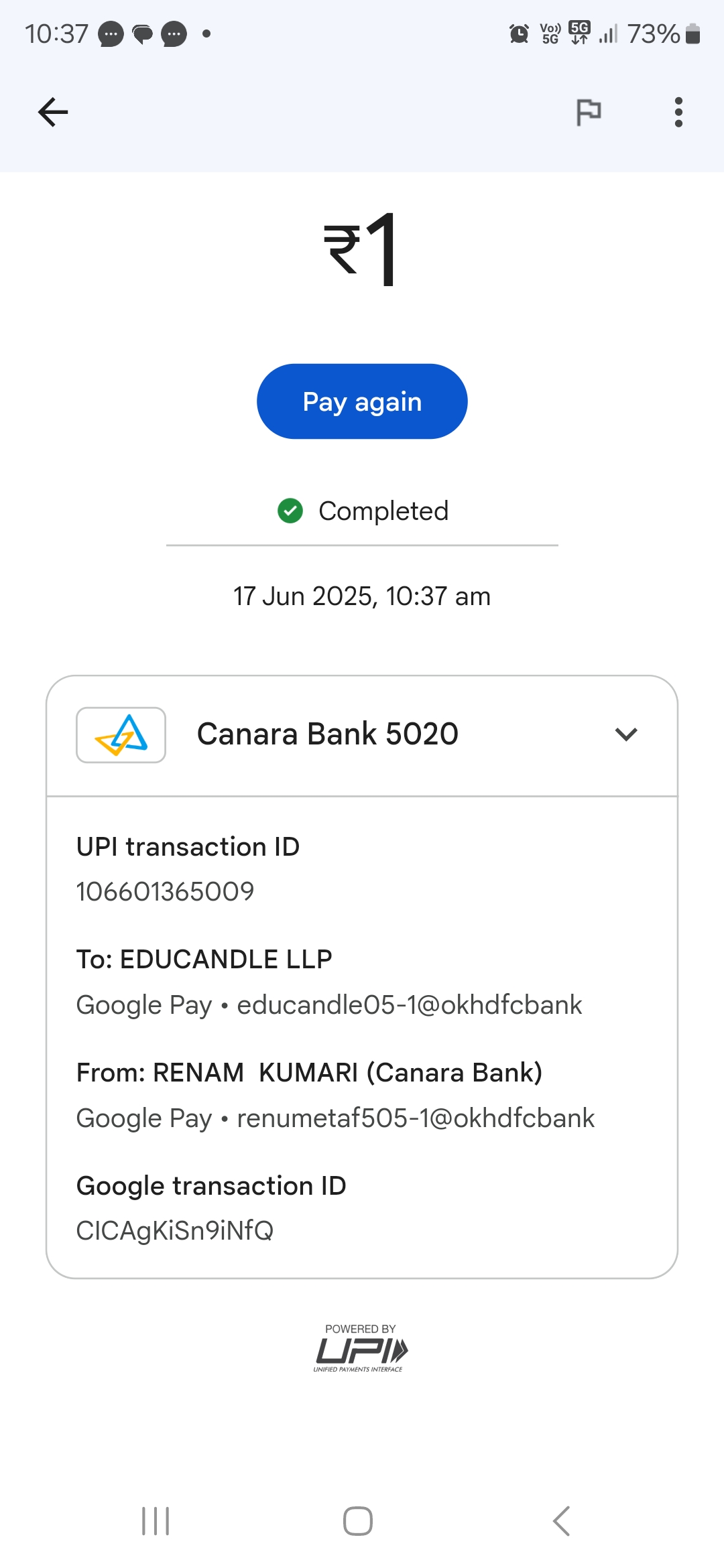Tap the Canara Bank logo
724x1568 pixels.
(121, 734)
